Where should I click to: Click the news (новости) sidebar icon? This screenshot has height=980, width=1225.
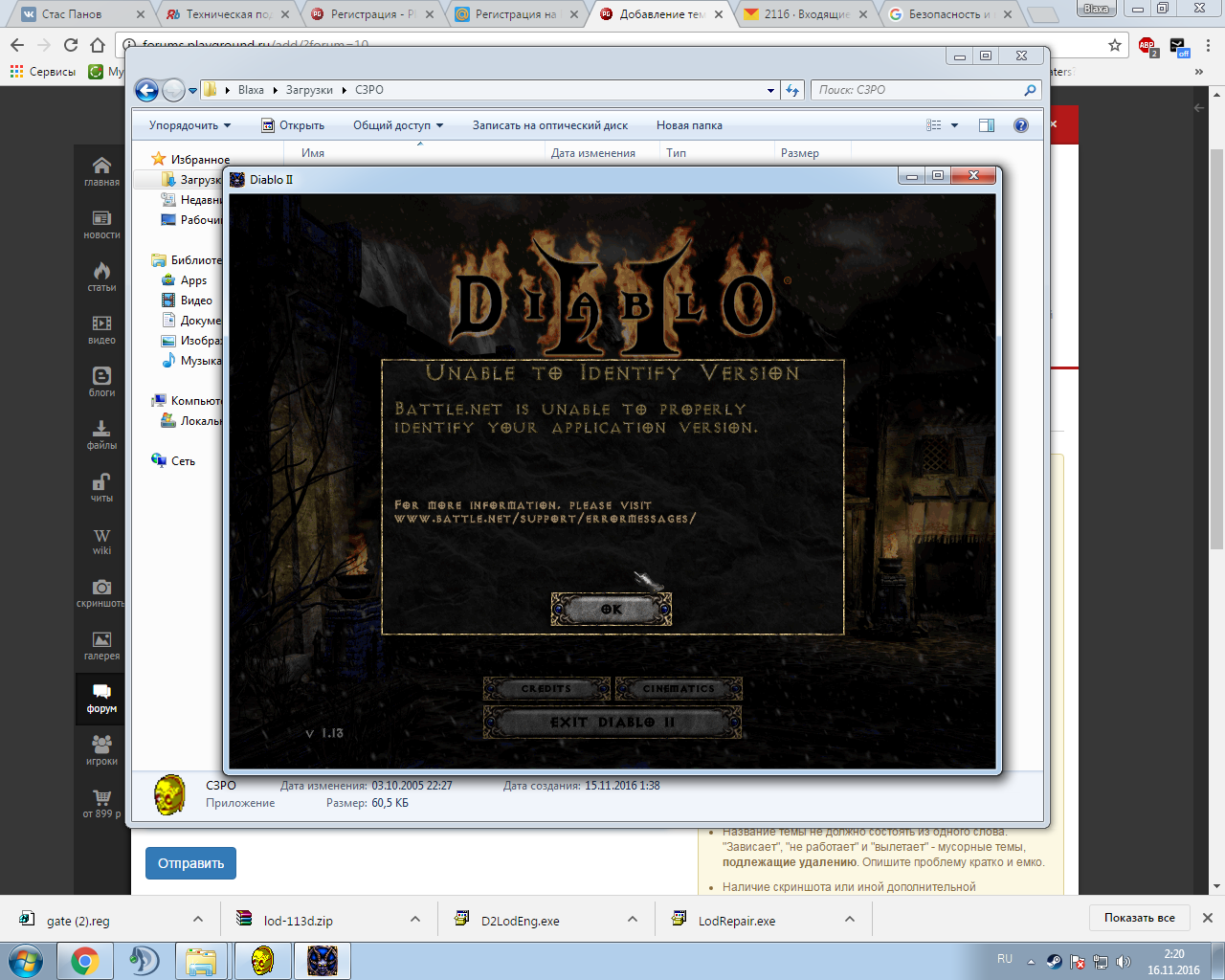pos(101,224)
